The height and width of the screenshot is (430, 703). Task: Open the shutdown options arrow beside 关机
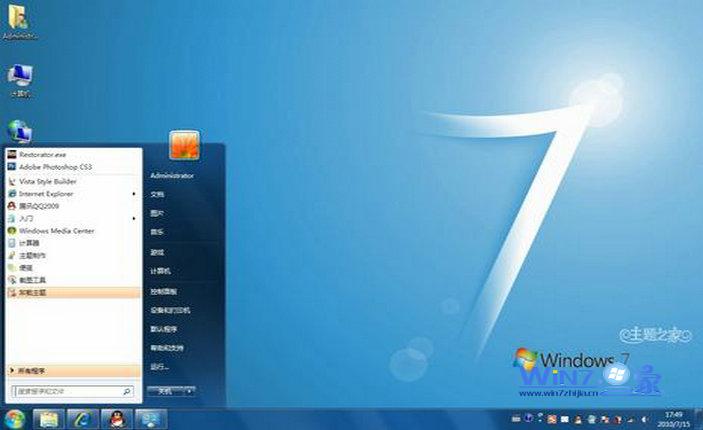pos(190,391)
